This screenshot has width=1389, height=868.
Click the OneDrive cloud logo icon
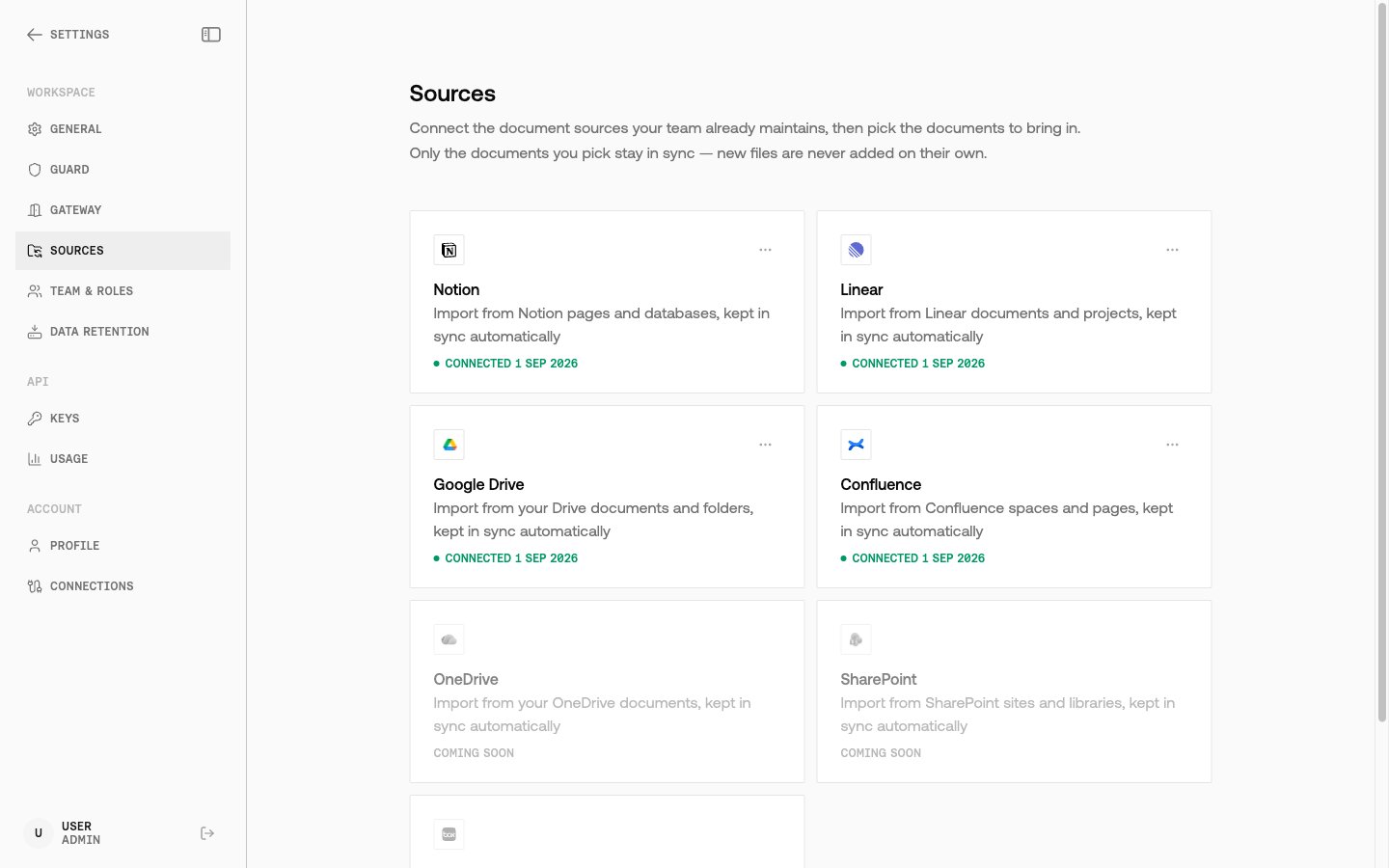tap(449, 640)
